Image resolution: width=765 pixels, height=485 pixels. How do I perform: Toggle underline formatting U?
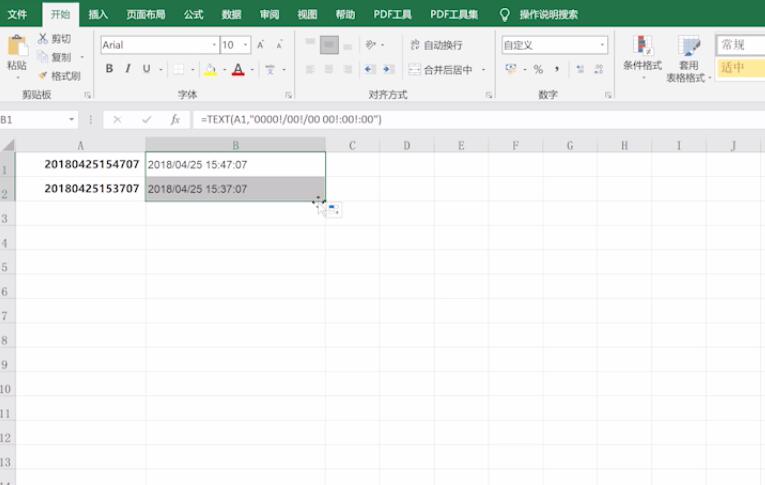(146, 69)
